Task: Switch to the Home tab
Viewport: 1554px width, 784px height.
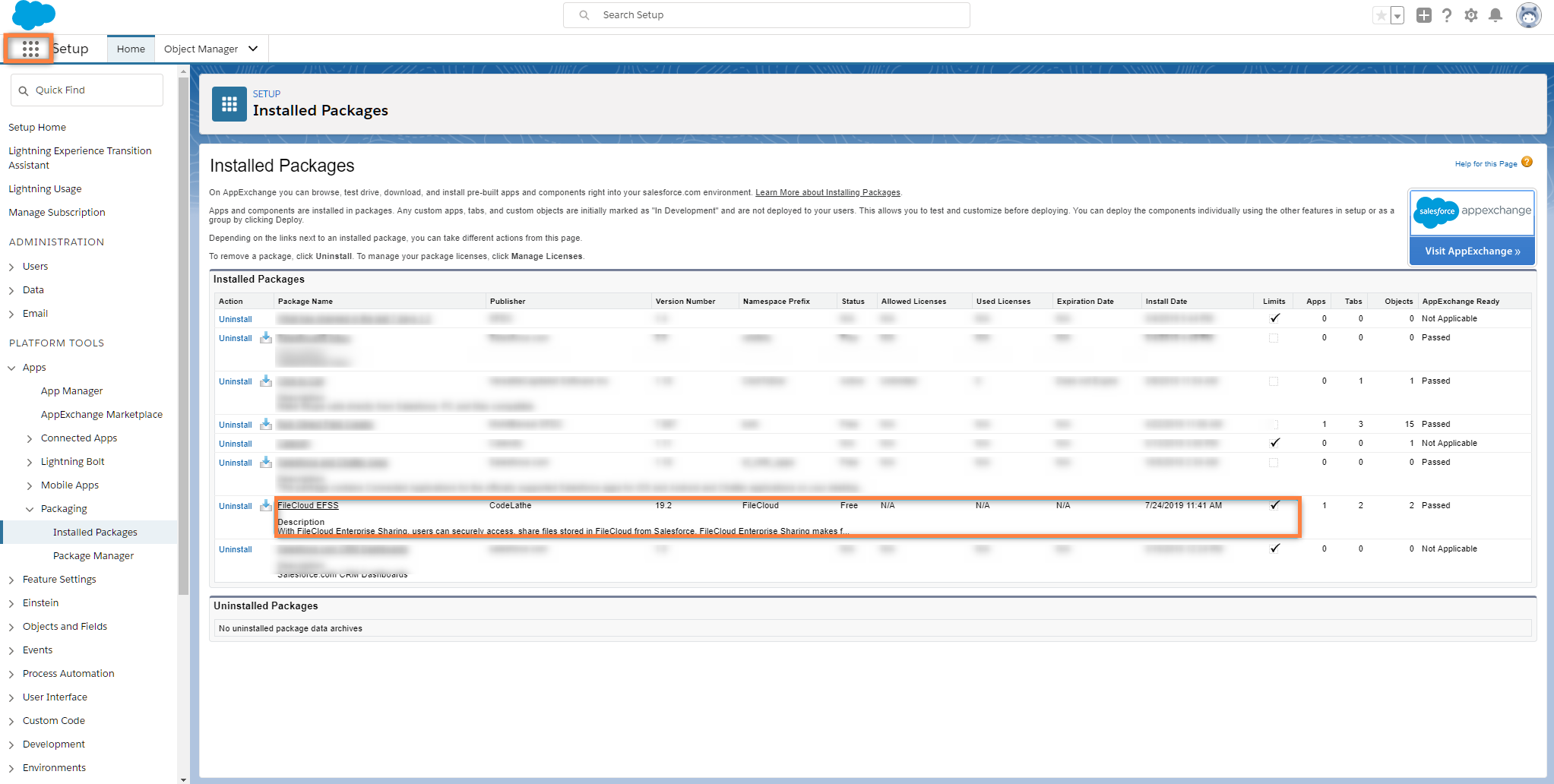Action: pyautogui.click(x=131, y=49)
